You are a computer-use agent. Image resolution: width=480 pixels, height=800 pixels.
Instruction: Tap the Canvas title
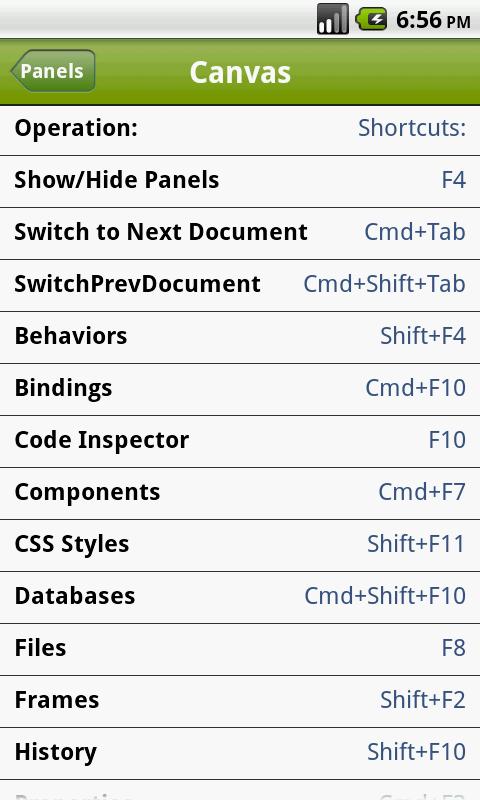click(x=240, y=72)
